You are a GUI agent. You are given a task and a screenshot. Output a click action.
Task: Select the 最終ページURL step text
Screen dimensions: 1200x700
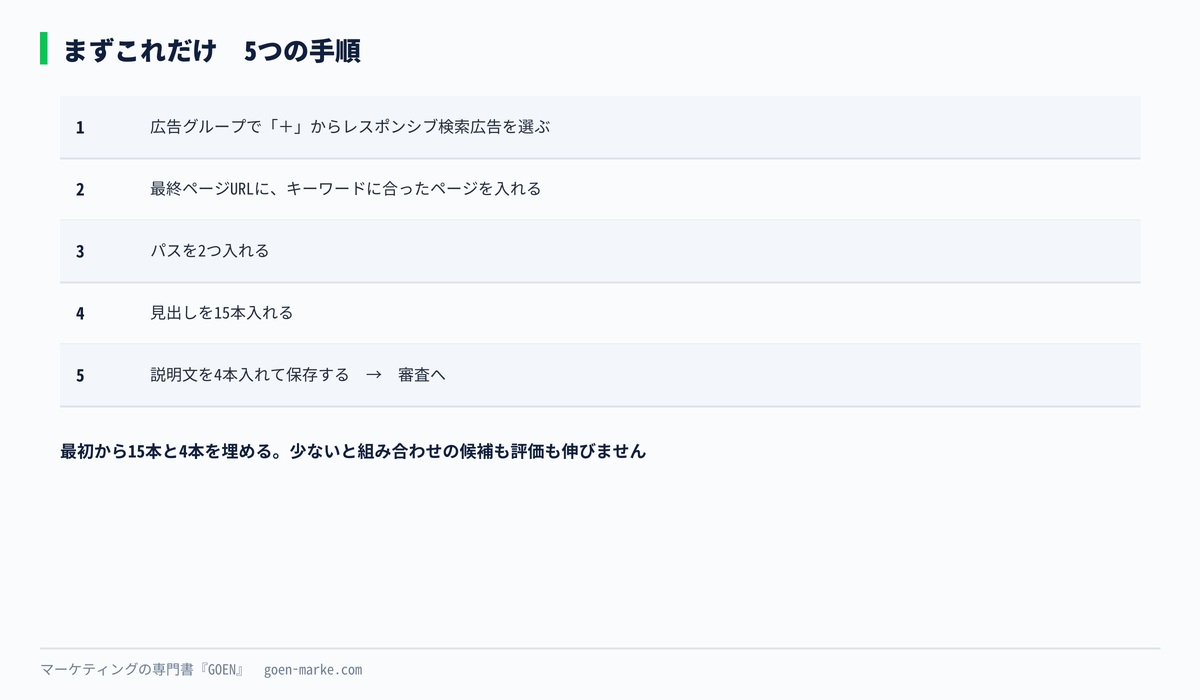(x=346, y=189)
